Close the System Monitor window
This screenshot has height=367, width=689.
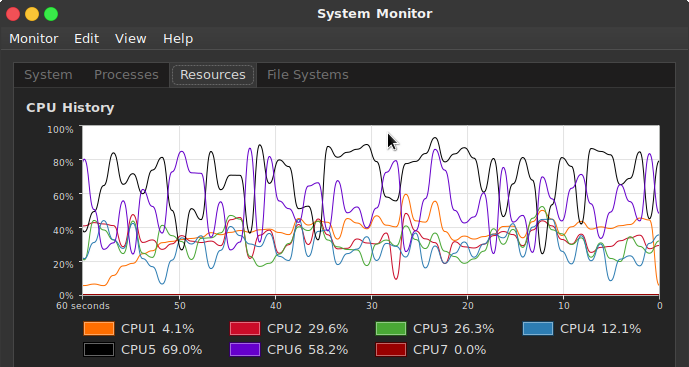(x=13, y=14)
